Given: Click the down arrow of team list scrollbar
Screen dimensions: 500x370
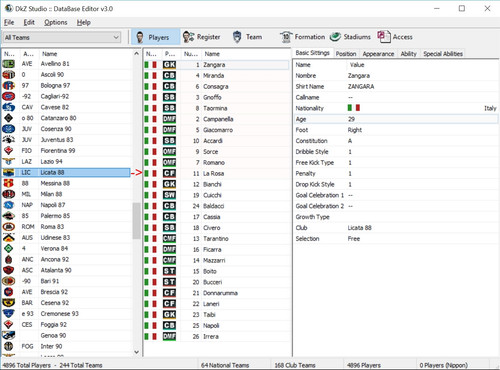Looking at the screenshot, I should coord(136,352).
